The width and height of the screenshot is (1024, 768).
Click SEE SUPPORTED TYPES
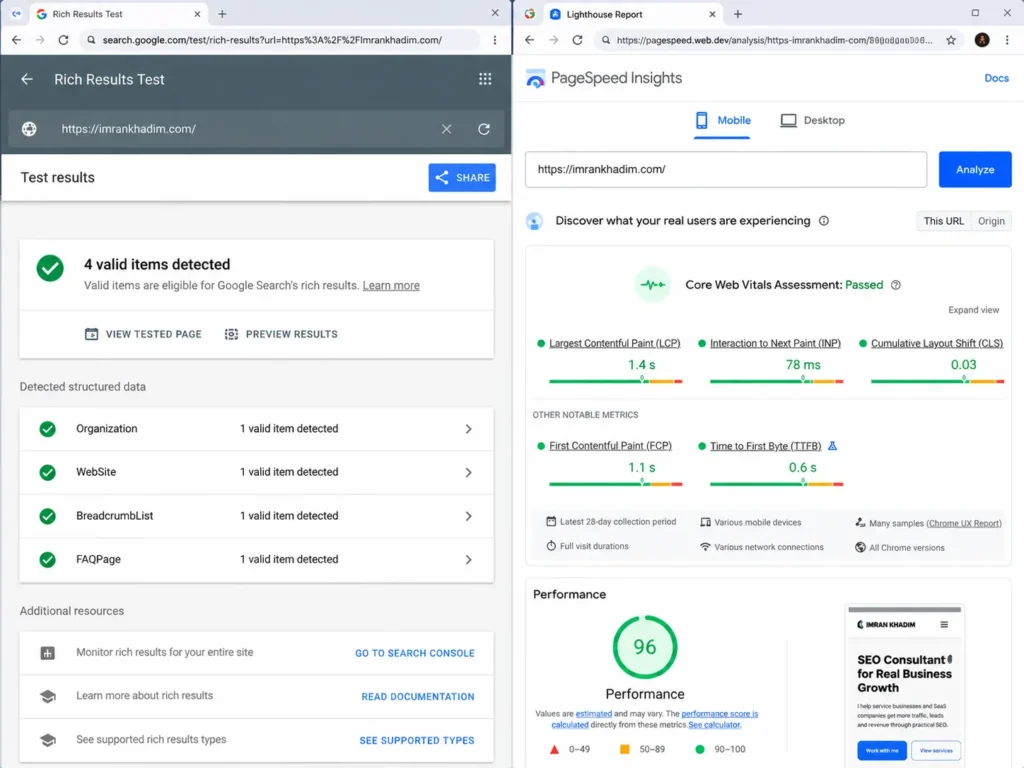point(417,741)
